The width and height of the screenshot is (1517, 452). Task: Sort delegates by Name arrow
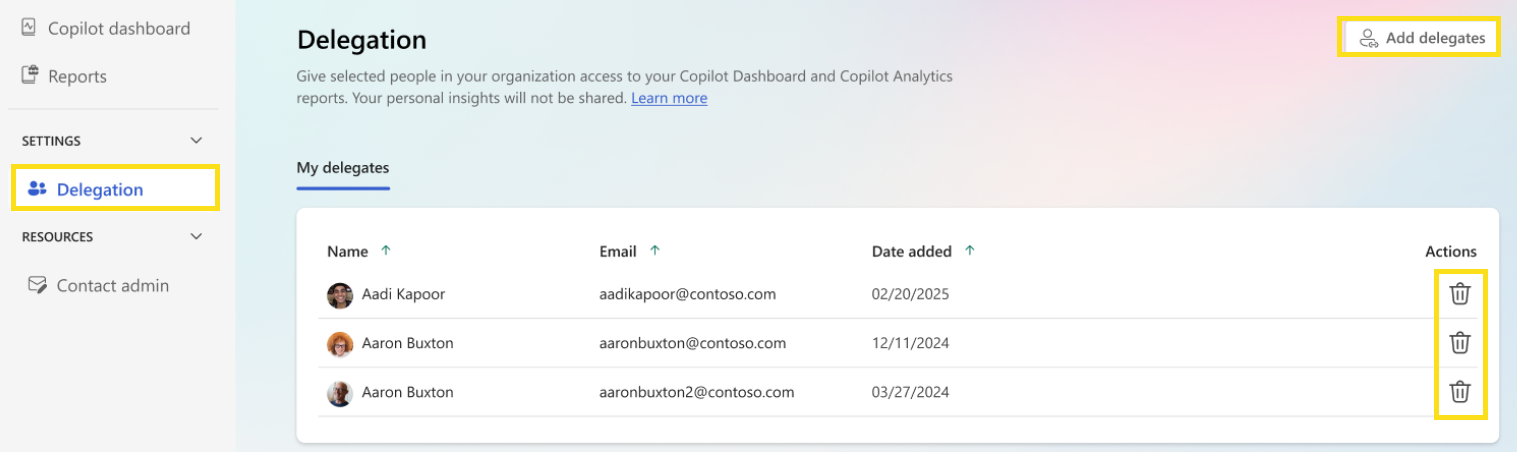[386, 251]
